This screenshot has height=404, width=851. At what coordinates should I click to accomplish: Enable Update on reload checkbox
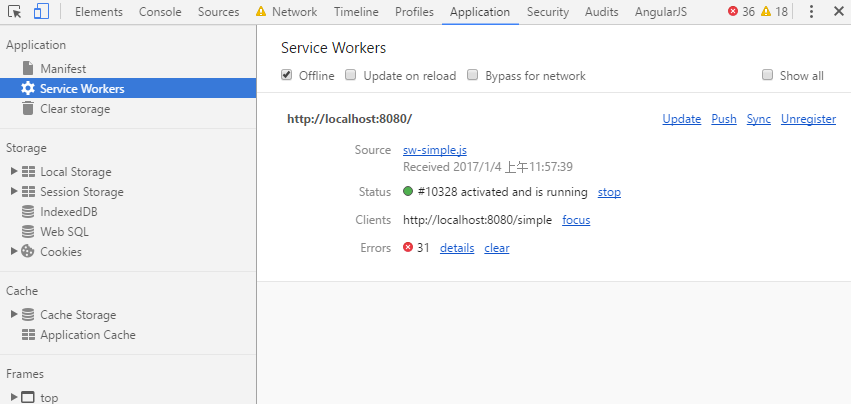[x=351, y=75]
